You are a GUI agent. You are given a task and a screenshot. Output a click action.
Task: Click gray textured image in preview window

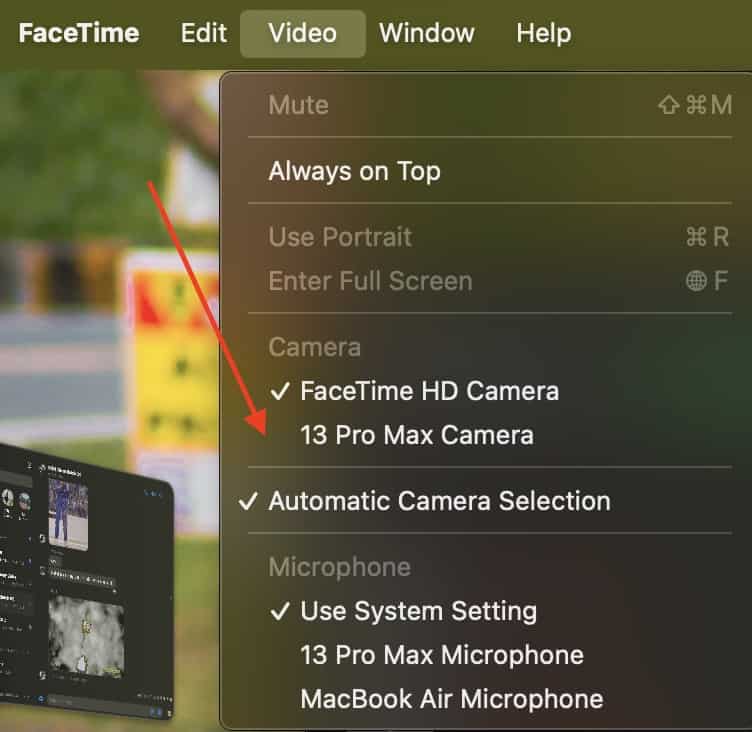(86, 636)
